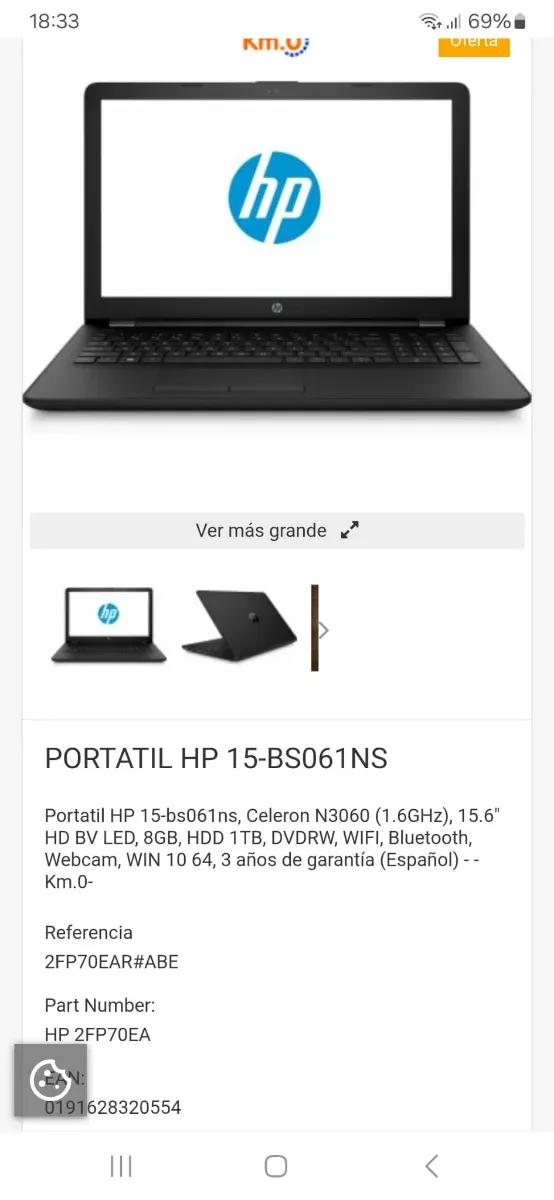Click the Ver más grande button
Viewport: 554px width, 1200px height.
(277, 531)
